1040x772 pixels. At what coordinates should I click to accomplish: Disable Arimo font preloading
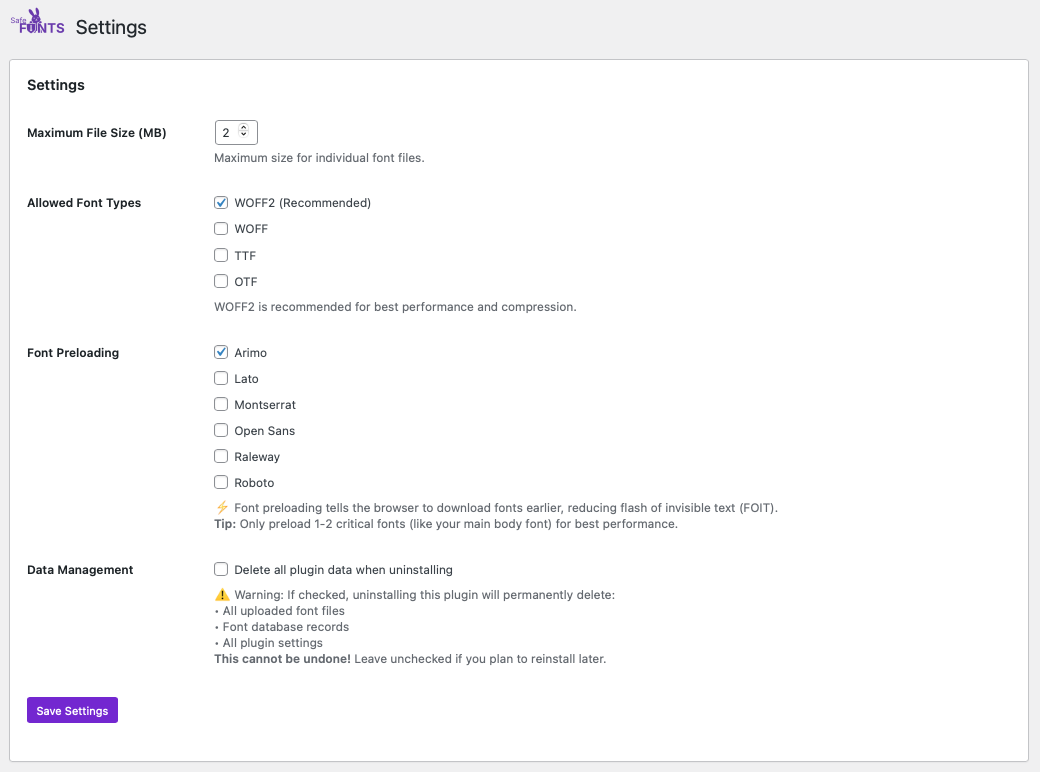(x=221, y=352)
